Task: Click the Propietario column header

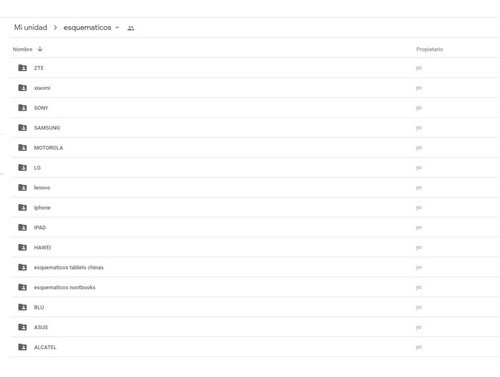Action: pyautogui.click(x=430, y=49)
